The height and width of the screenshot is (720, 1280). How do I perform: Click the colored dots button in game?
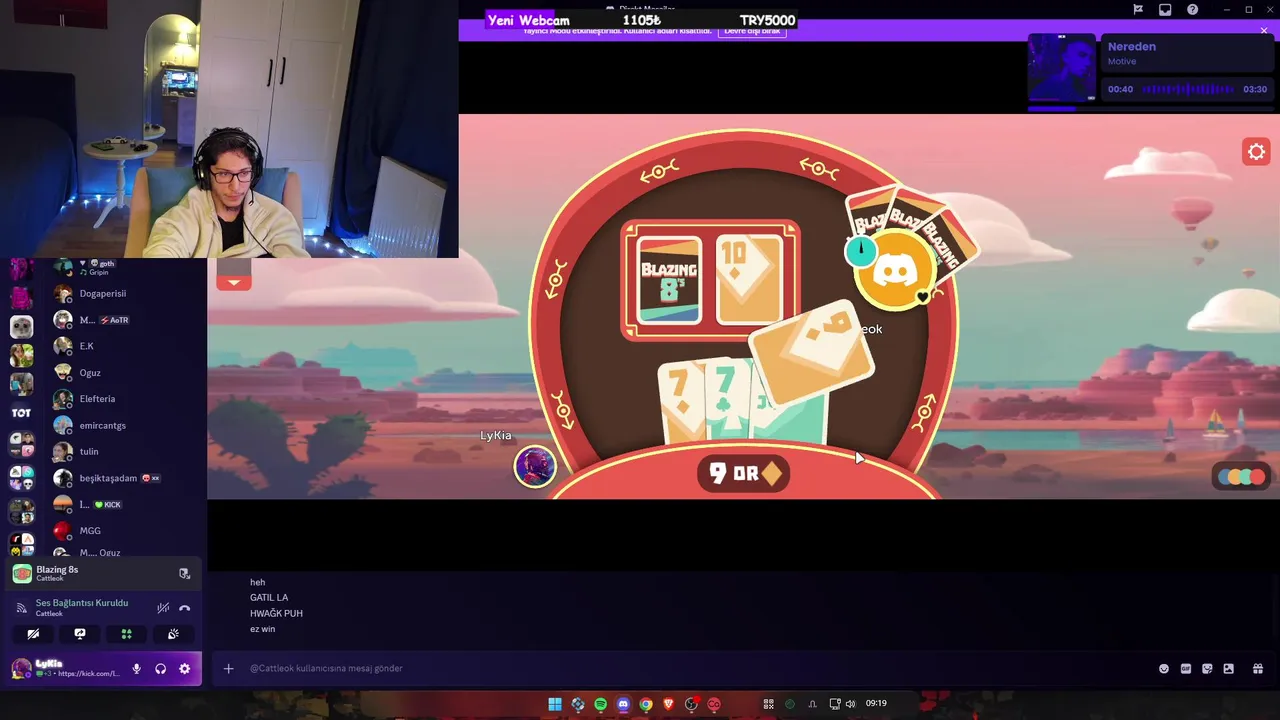click(1241, 477)
